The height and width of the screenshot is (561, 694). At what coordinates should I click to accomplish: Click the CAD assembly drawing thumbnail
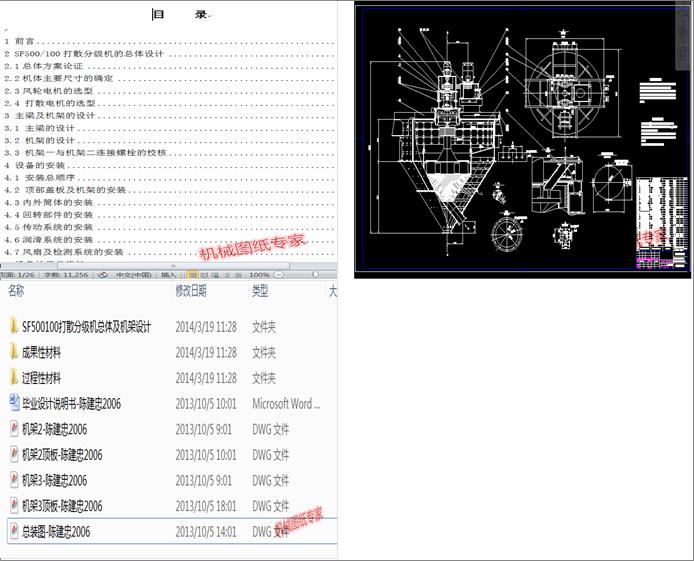[522, 140]
